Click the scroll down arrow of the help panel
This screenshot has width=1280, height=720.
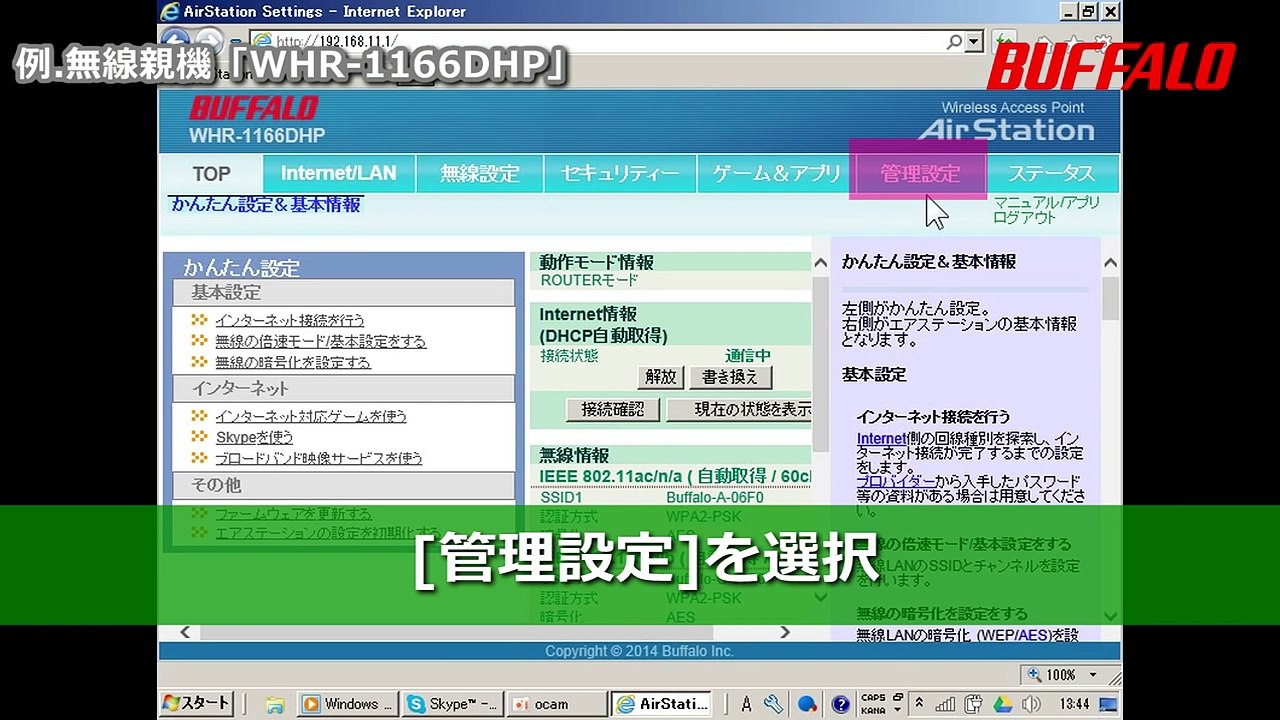1110,616
